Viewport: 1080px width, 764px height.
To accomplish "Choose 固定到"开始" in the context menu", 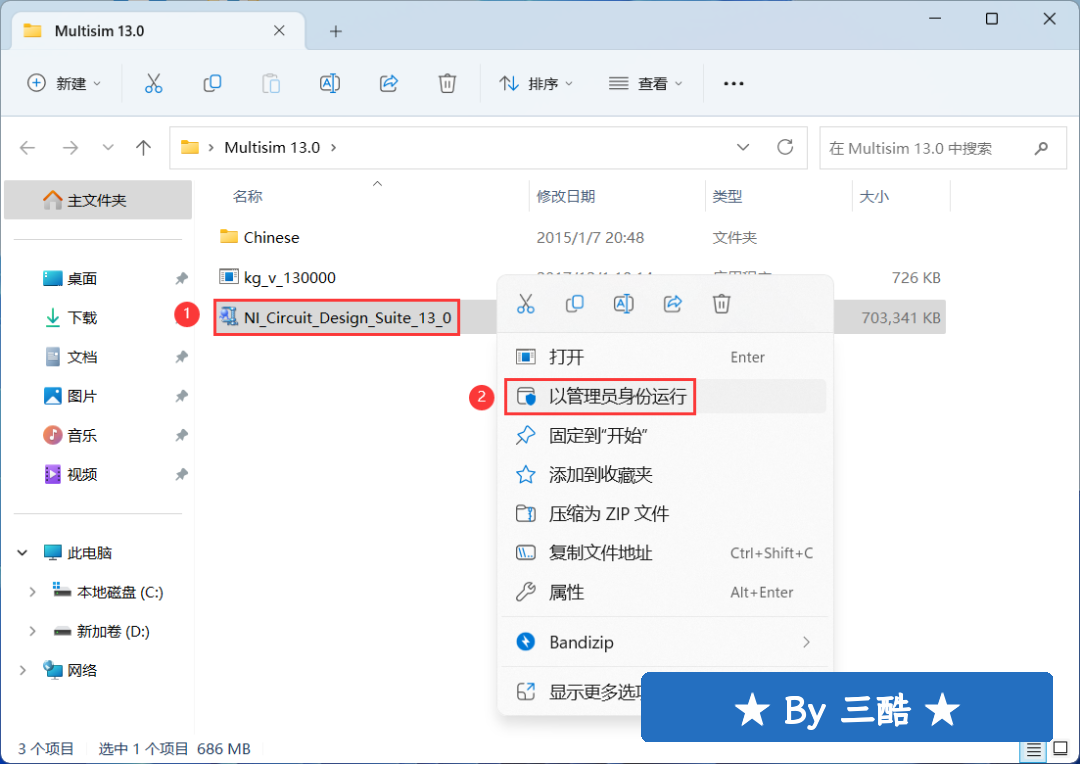I will point(665,435).
